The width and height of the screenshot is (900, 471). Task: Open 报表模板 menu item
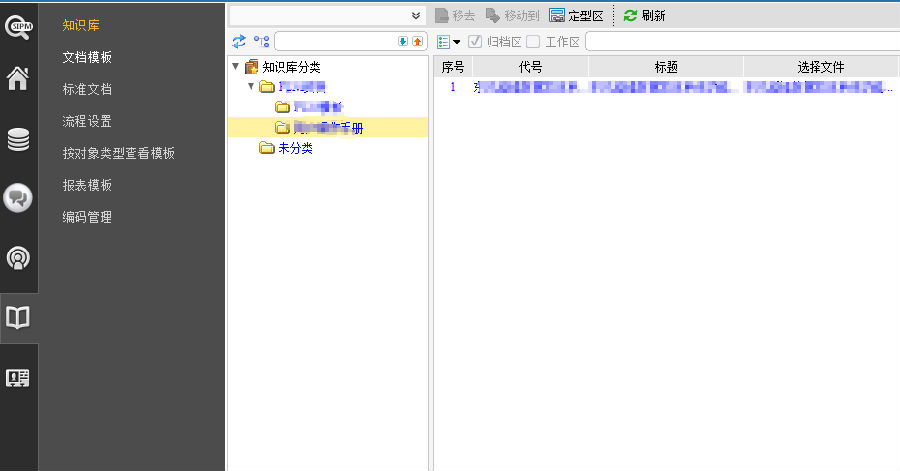[x=87, y=185]
